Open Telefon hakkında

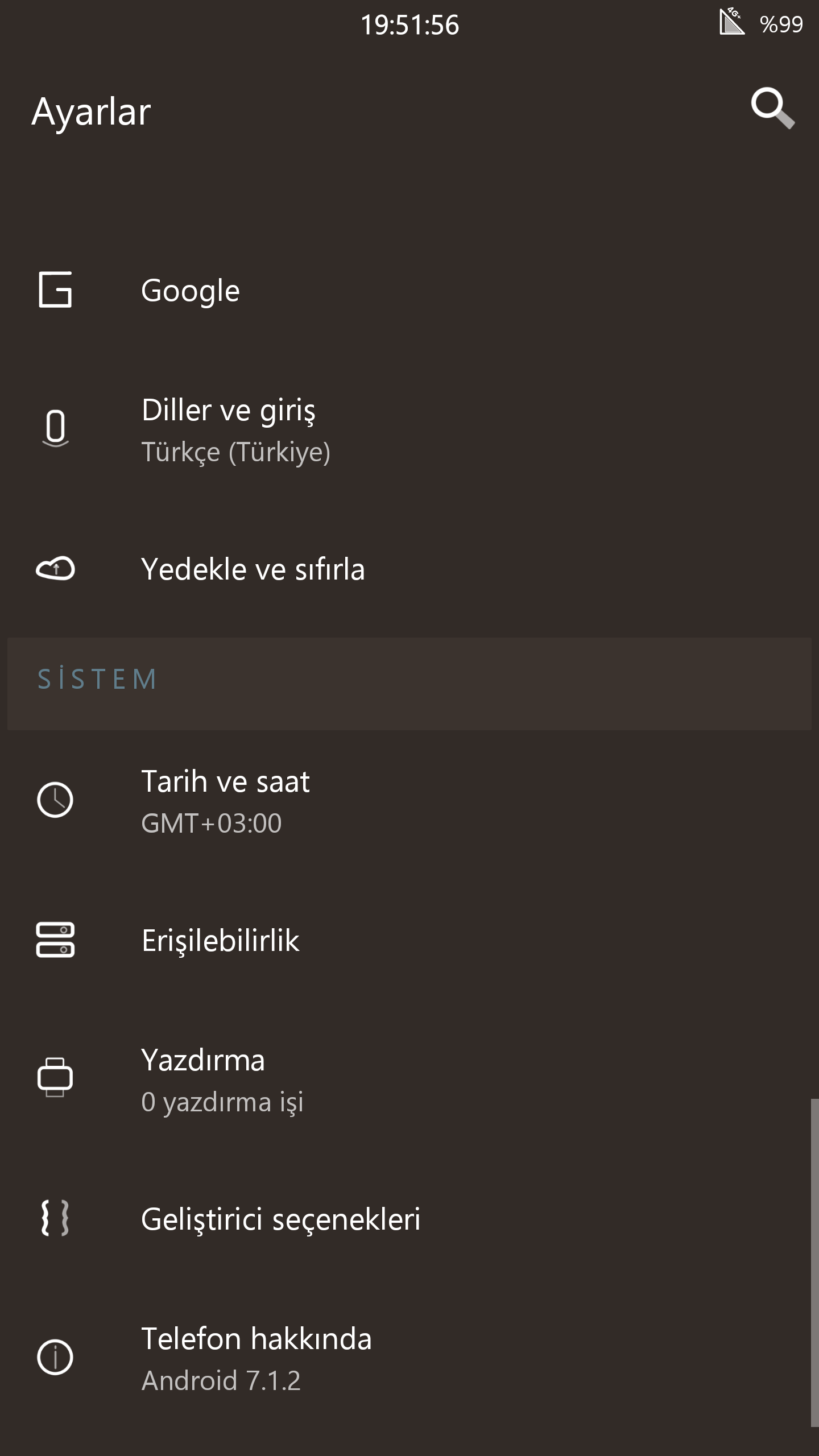click(x=409, y=1358)
